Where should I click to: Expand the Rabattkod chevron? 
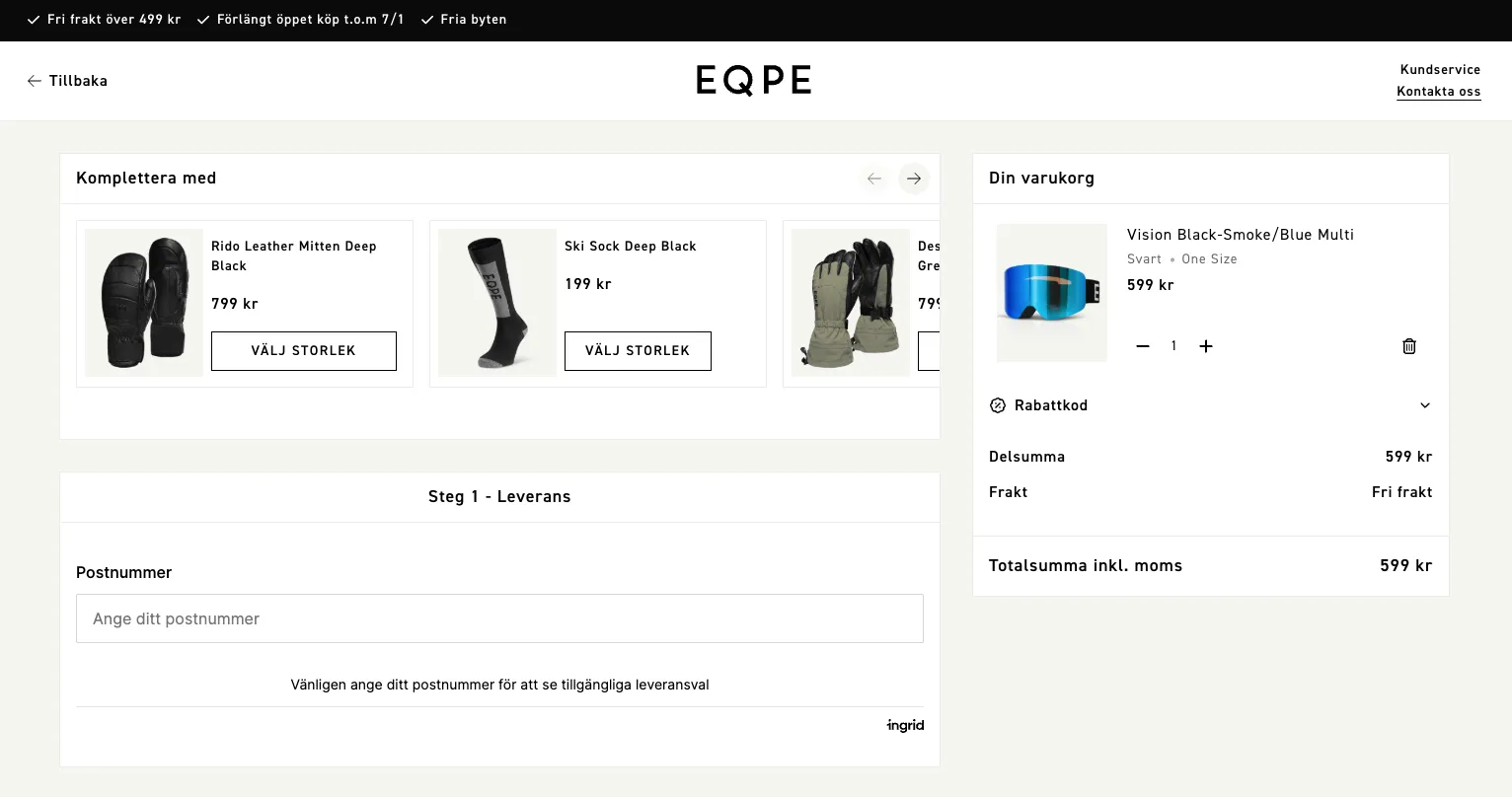[1424, 405]
